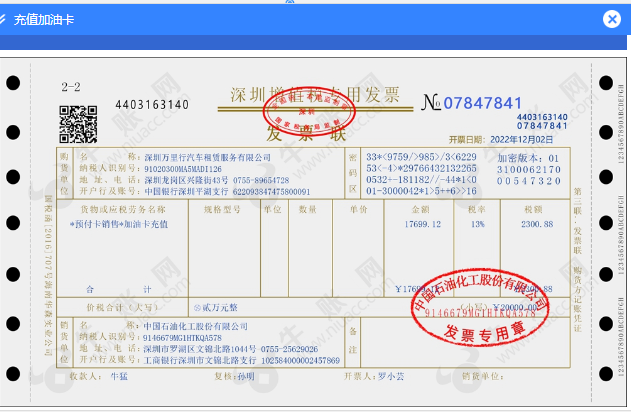
Task: Click issuer name 罗小芸
Action: point(391,376)
